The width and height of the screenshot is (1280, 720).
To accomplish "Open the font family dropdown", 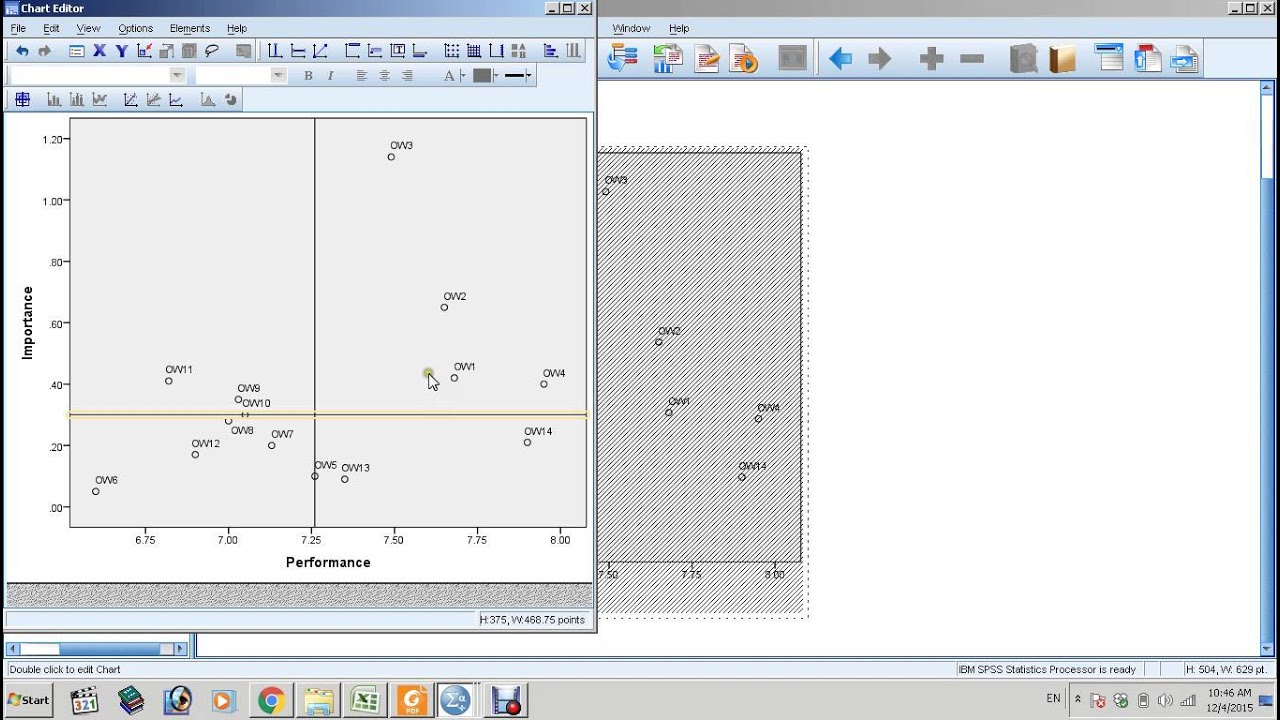I will tap(177, 75).
